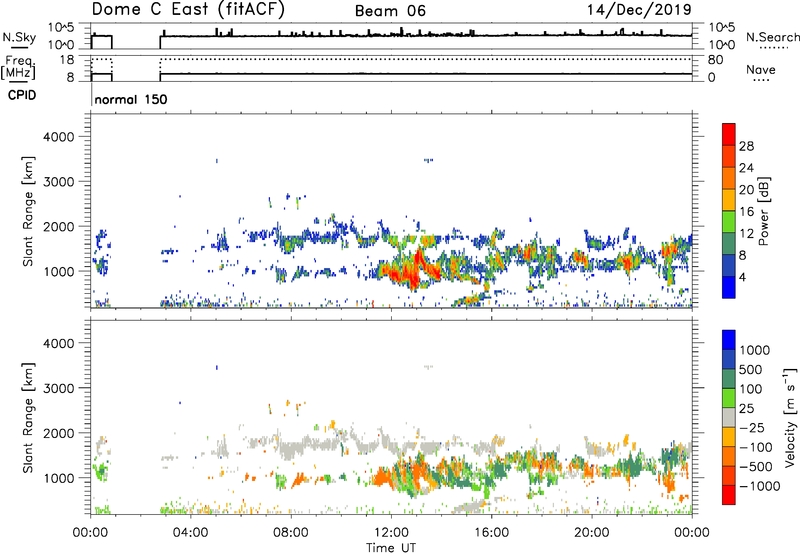Pick the light green 25-100 velocity swatch
800x554 pixels.
(729, 398)
